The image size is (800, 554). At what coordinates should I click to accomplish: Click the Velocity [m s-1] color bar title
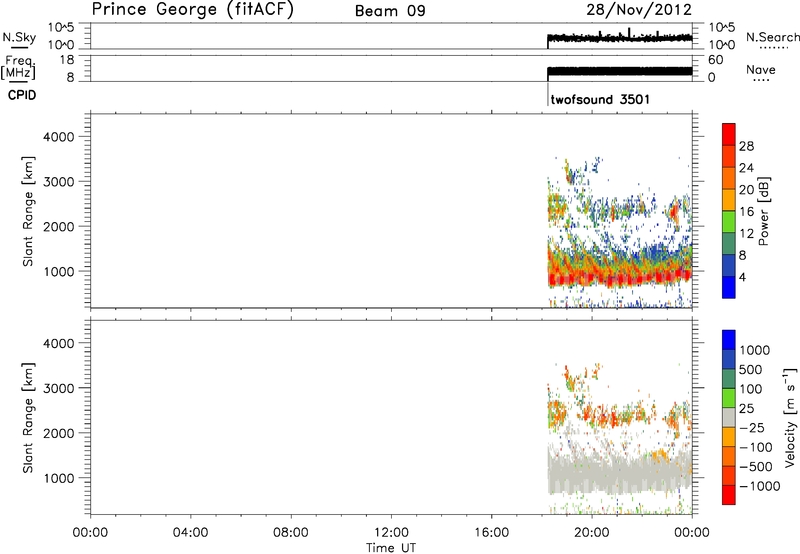point(790,417)
